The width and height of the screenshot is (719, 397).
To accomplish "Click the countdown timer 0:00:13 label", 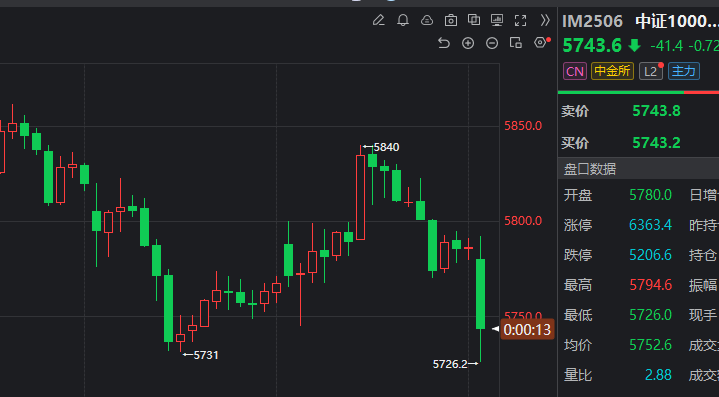I will pos(527,330).
